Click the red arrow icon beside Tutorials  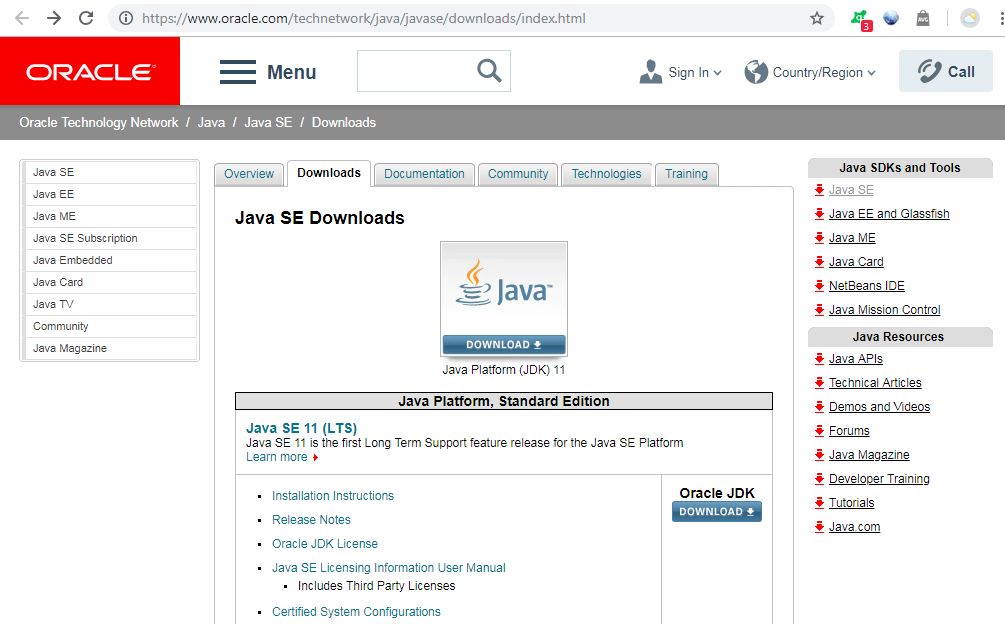coord(819,503)
